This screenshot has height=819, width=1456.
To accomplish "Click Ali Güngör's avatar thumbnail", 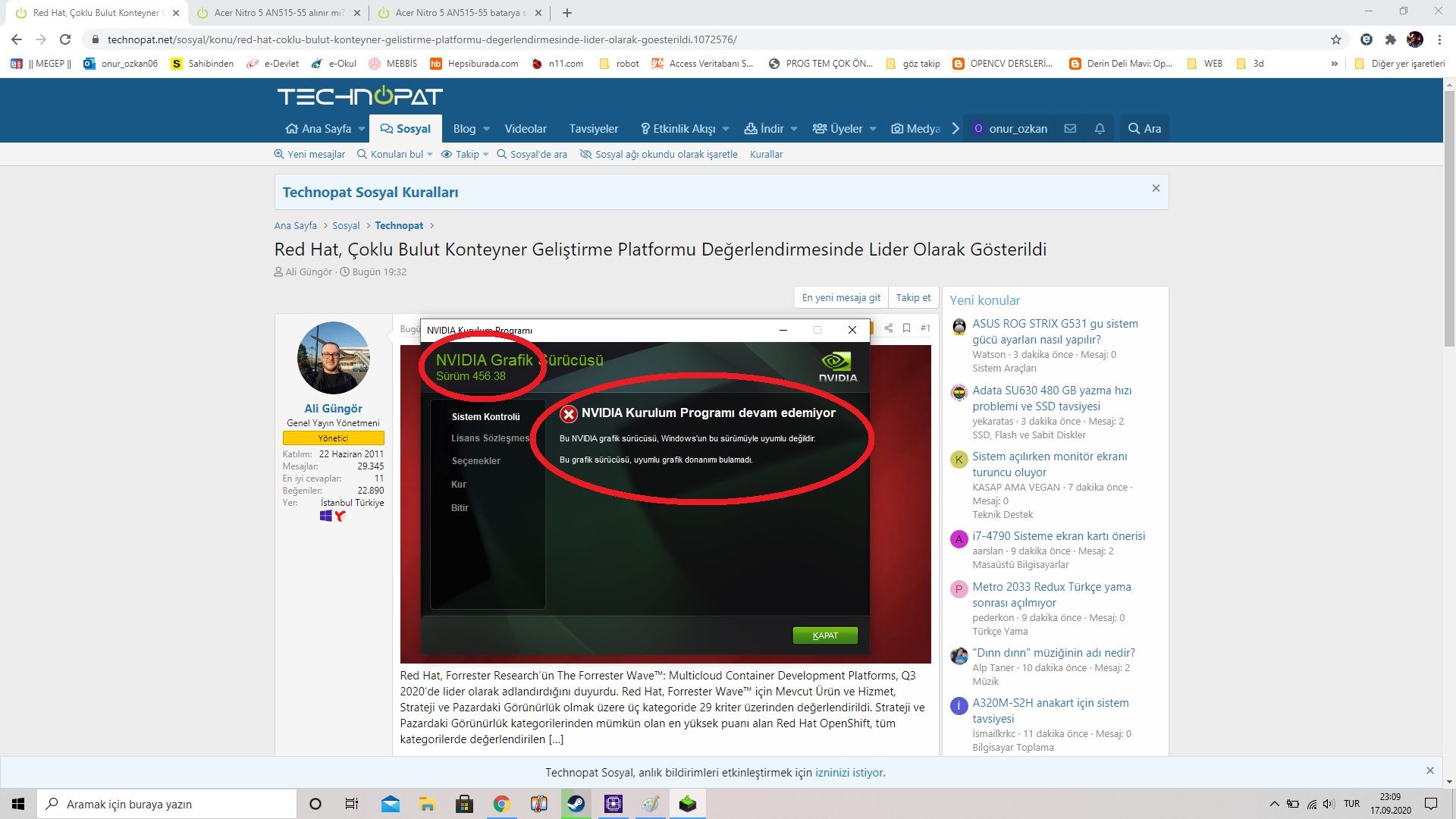I will (333, 358).
